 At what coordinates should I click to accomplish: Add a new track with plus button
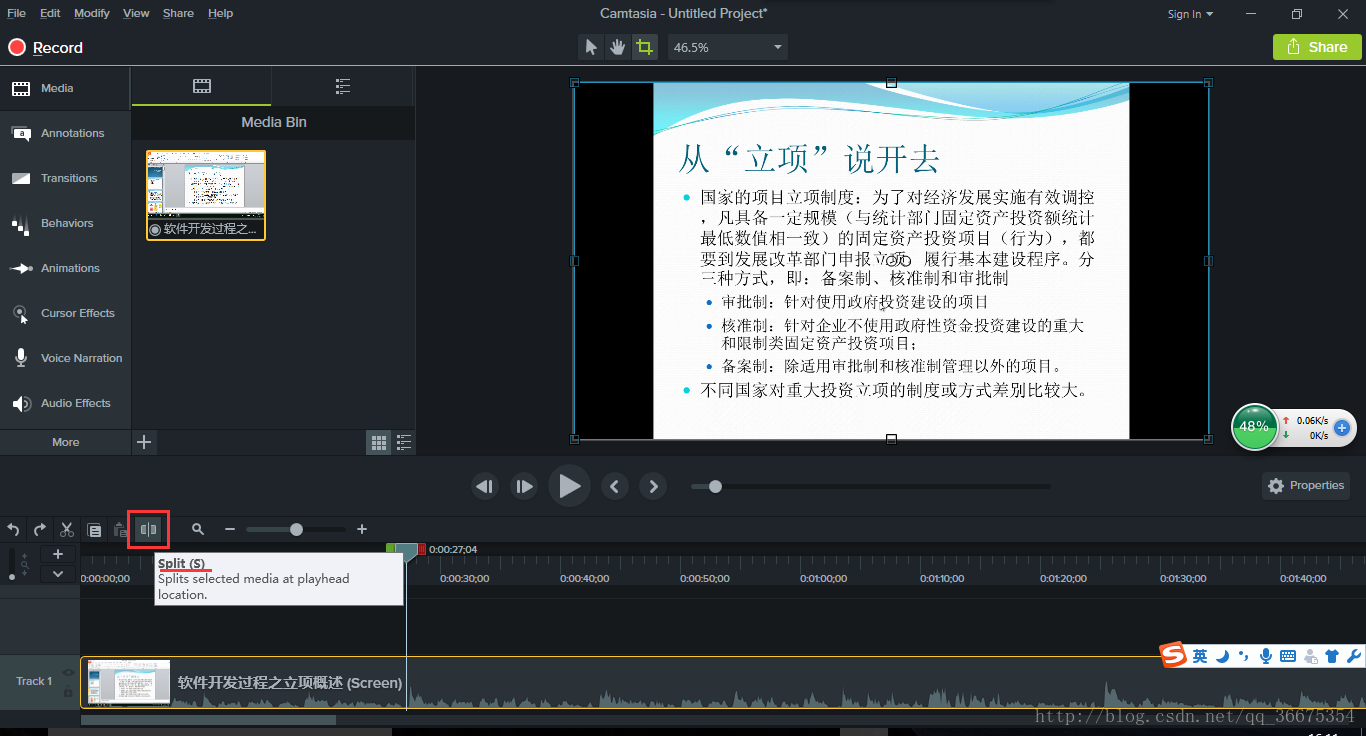pos(58,554)
